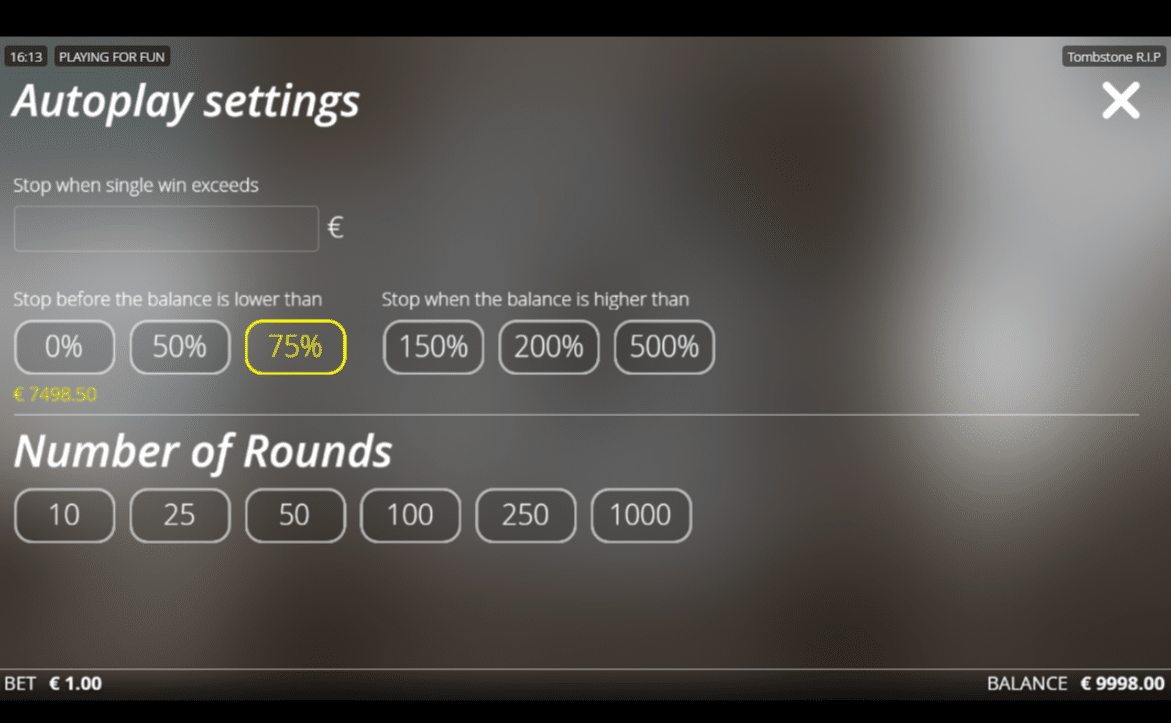Select 0% lower balance stop limit
This screenshot has width=1171, height=723.
64,347
